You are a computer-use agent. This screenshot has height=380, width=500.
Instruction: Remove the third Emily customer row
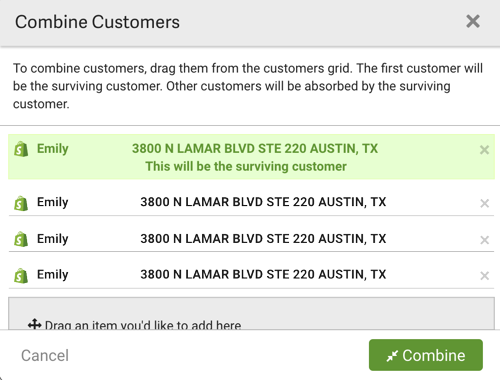click(x=484, y=240)
